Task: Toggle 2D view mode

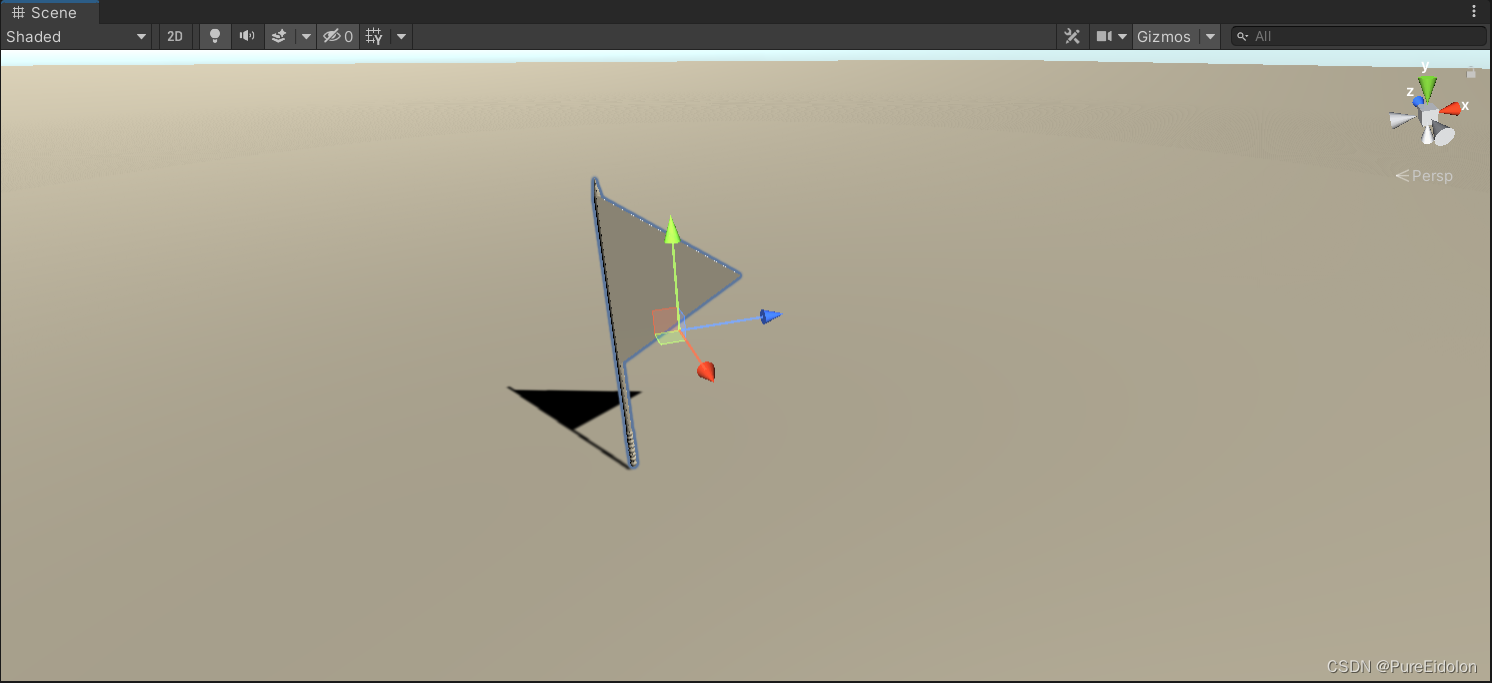Action: (x=175, y=36)
